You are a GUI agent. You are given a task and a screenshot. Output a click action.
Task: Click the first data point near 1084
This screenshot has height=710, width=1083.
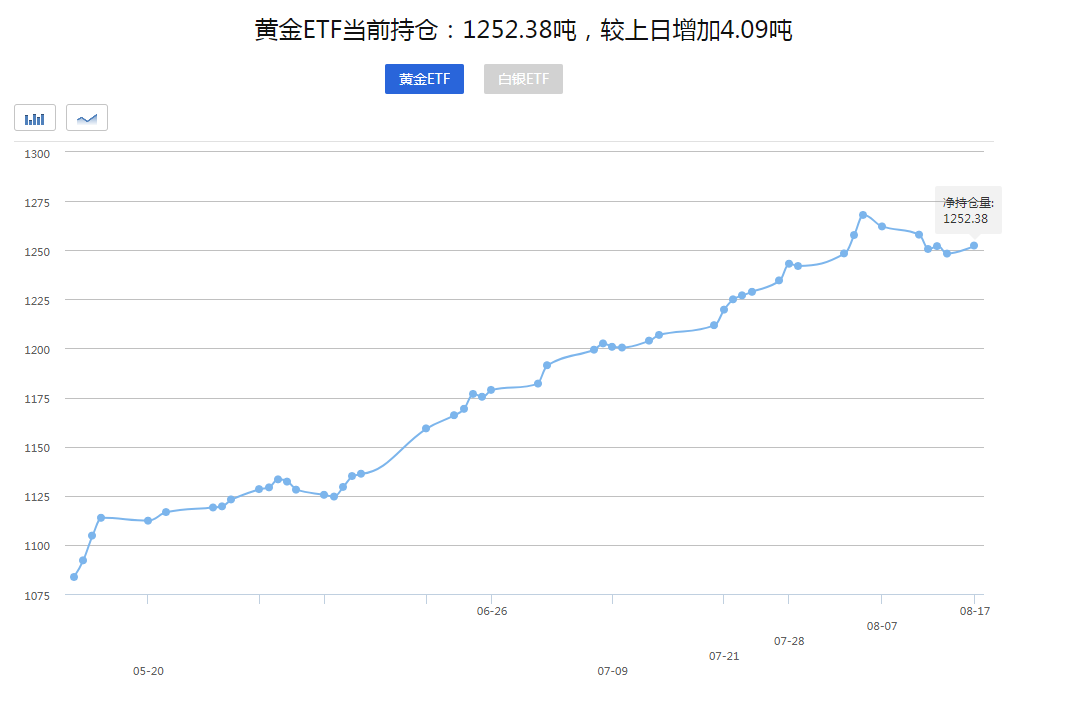[x=74, y=577]
